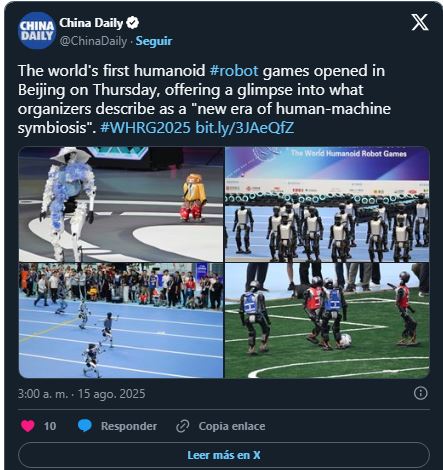443x470 pixels.
Task: Click the verified badge next to China Daily
Action: 133,23
